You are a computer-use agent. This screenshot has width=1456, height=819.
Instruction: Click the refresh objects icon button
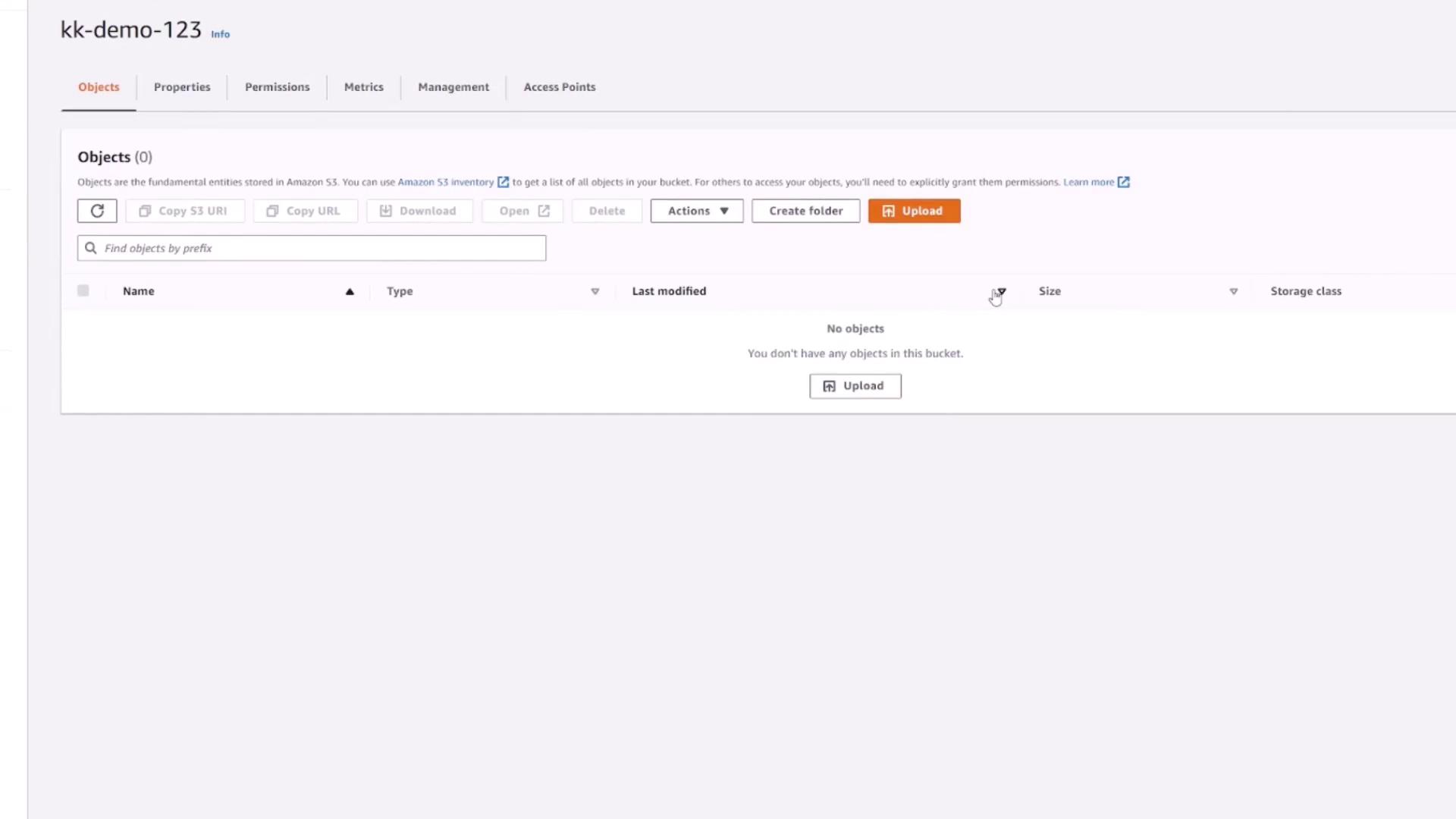click(x=97, y=211)
